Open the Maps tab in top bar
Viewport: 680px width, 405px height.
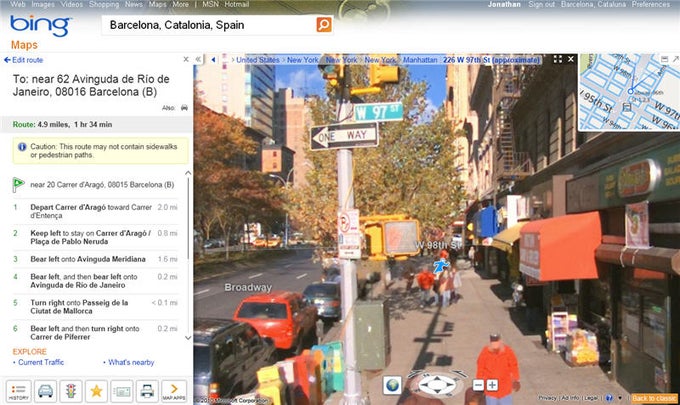click(x=157, y=4)
